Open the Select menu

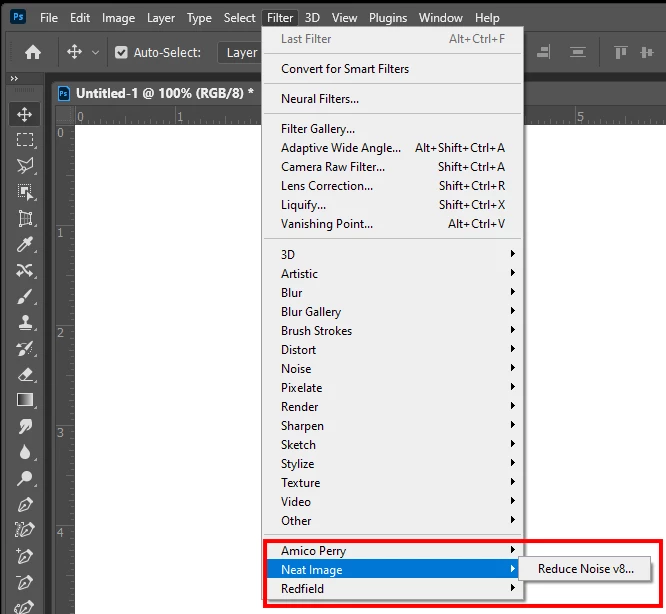coord(240,18)
